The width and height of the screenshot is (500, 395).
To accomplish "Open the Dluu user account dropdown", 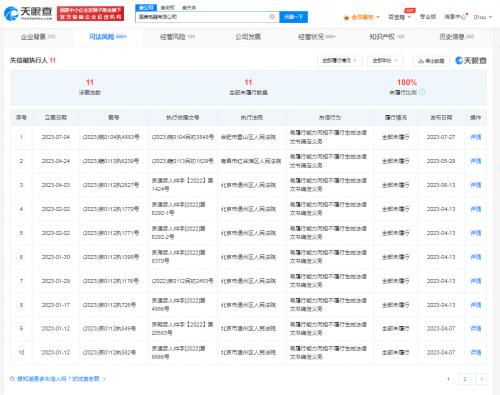I will coord(483,17).
